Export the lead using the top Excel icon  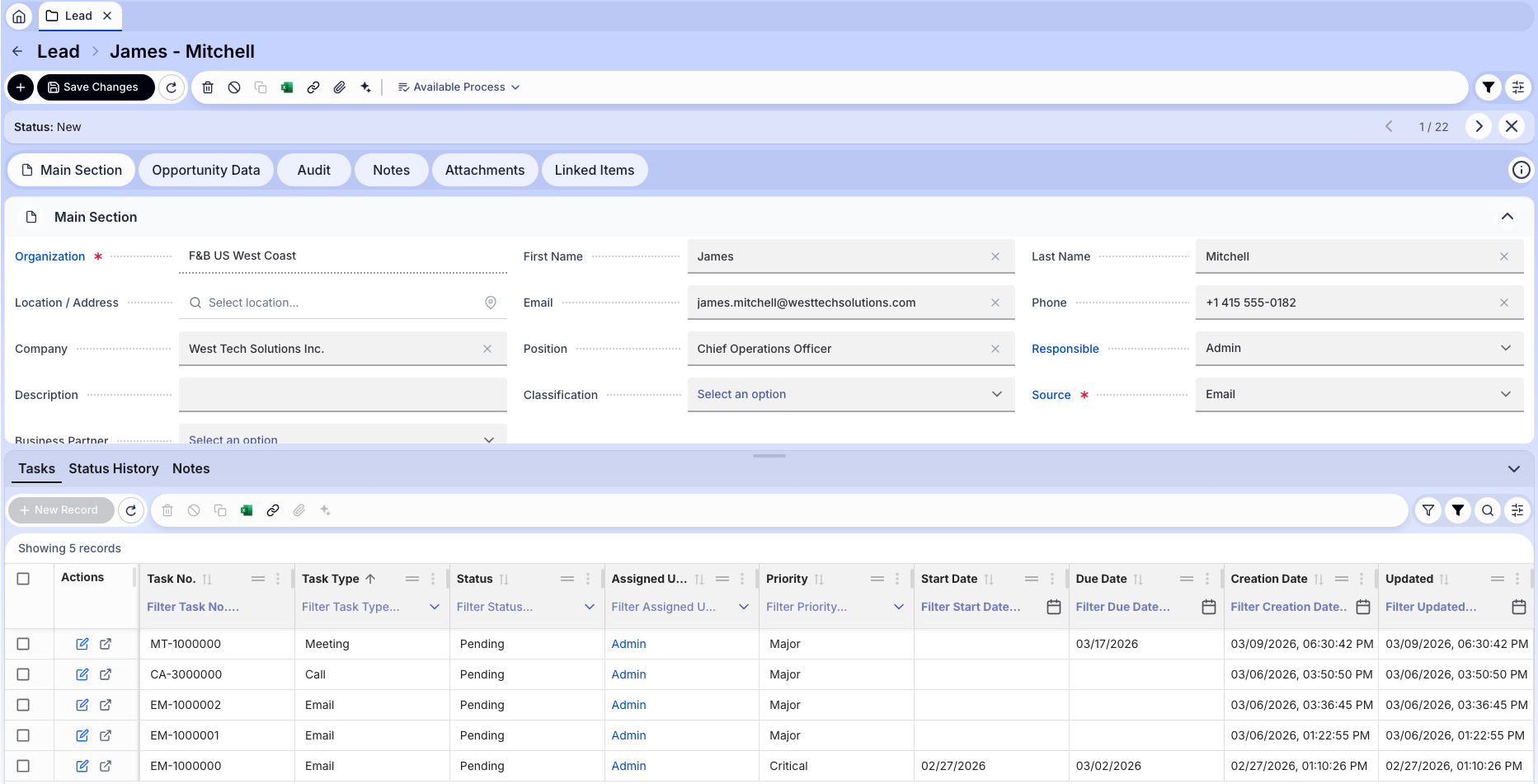tap(287, 87)
